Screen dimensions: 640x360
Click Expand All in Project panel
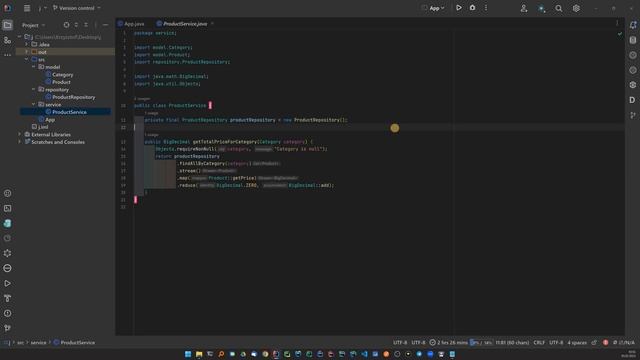(x=76, y=25)
